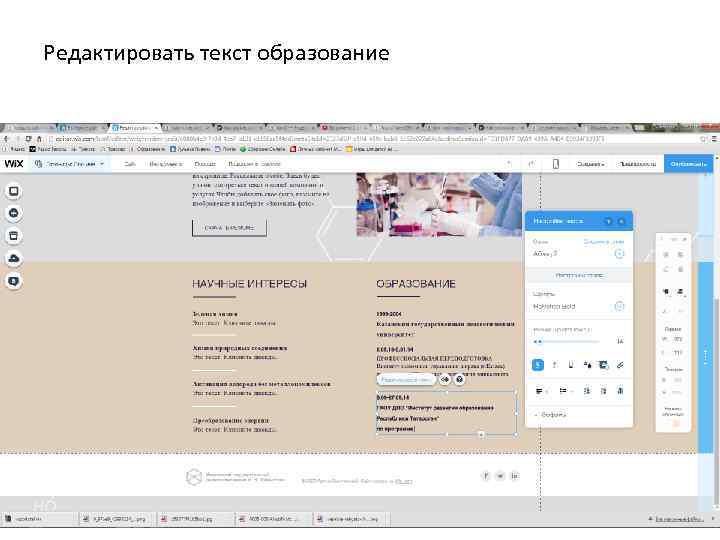The width and height of the screenshot is (720, 540).
Task: Click the hexagon logo in the footer
Action: (194, 477)
